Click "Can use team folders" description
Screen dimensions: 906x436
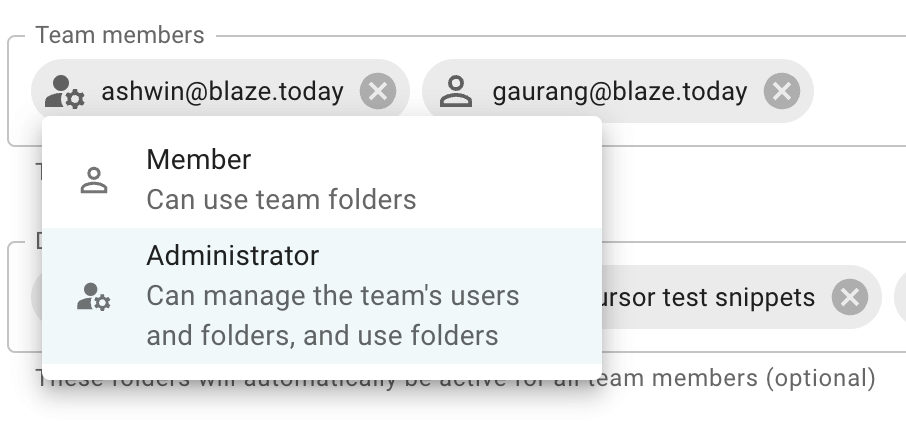281,199
